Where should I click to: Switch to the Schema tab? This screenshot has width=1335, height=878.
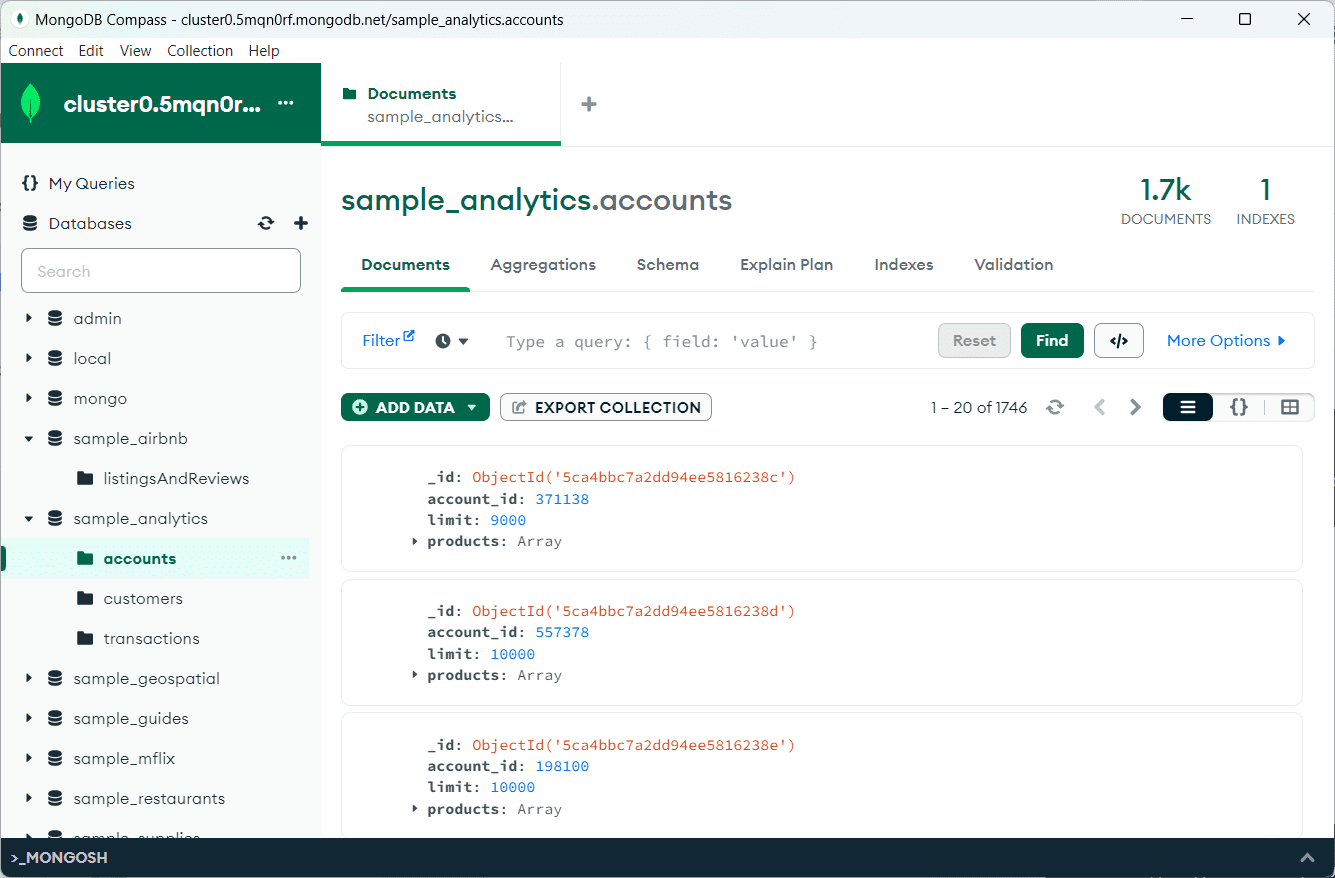pos(668,265)
